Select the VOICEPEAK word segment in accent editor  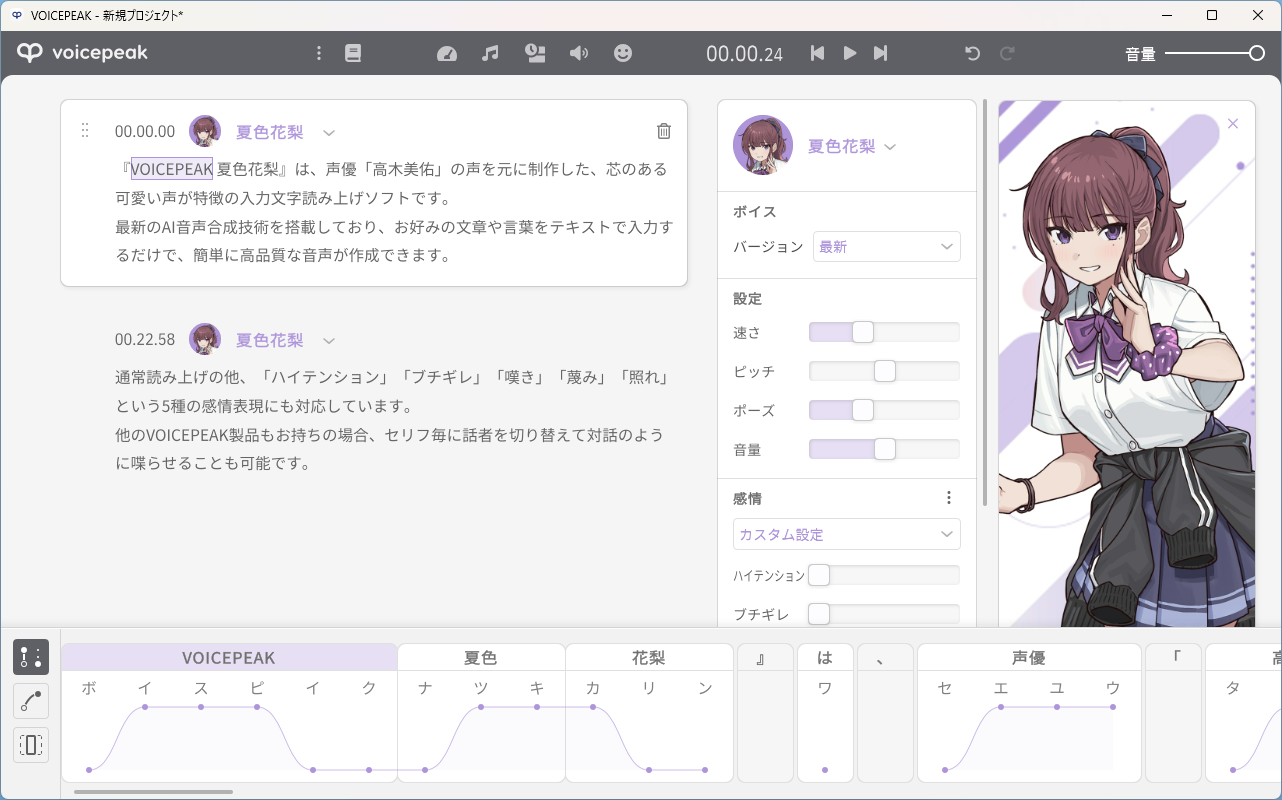pos(229,658)
